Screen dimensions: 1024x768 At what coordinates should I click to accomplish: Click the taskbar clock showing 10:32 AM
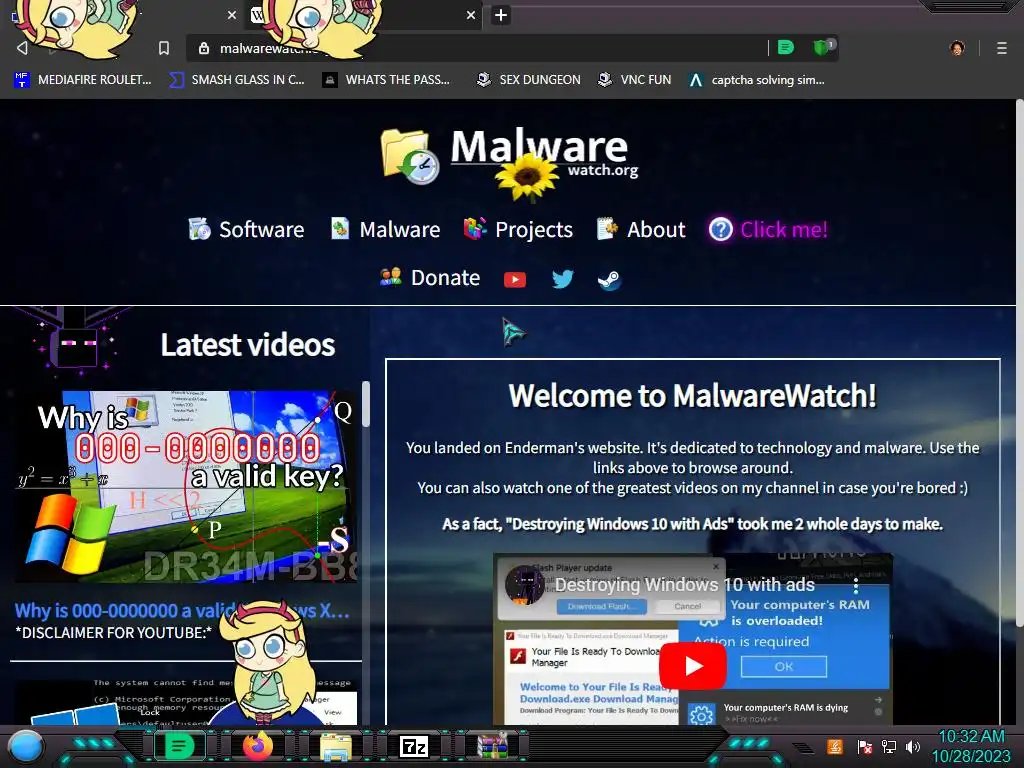[x=971, y=746]
